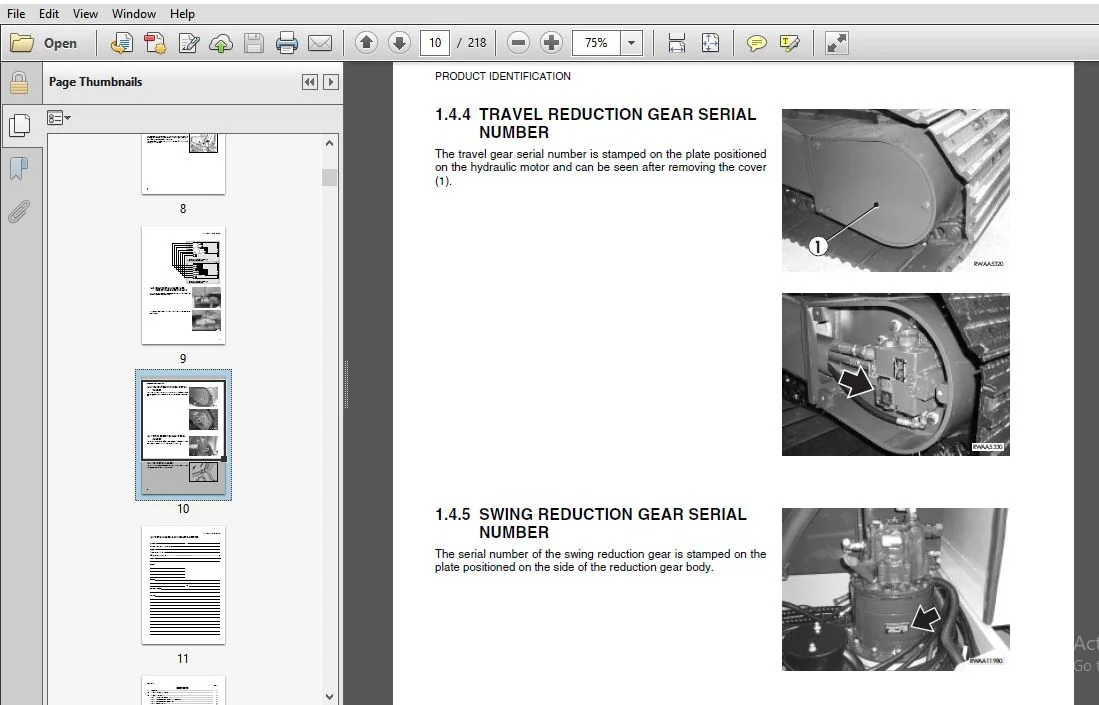Click the pane splitter grip handle
The image size is (1099, 705).
point(346,384)
